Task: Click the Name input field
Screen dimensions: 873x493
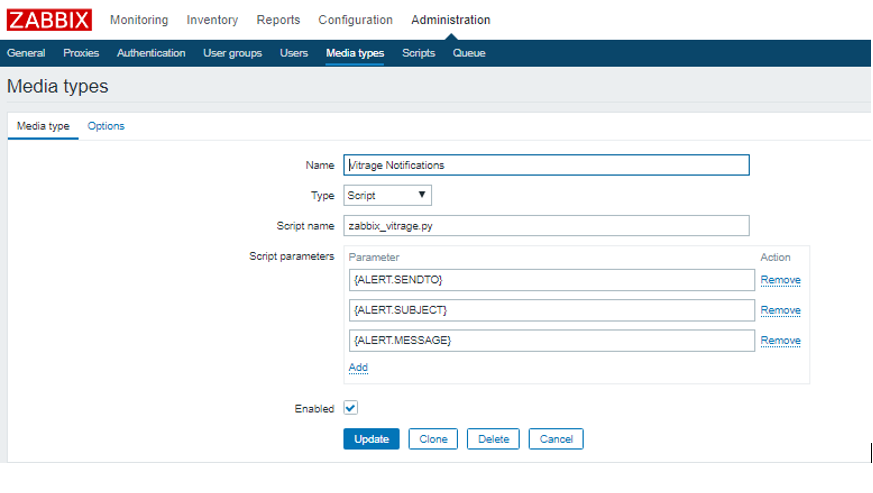Action: tap(546, 165)
